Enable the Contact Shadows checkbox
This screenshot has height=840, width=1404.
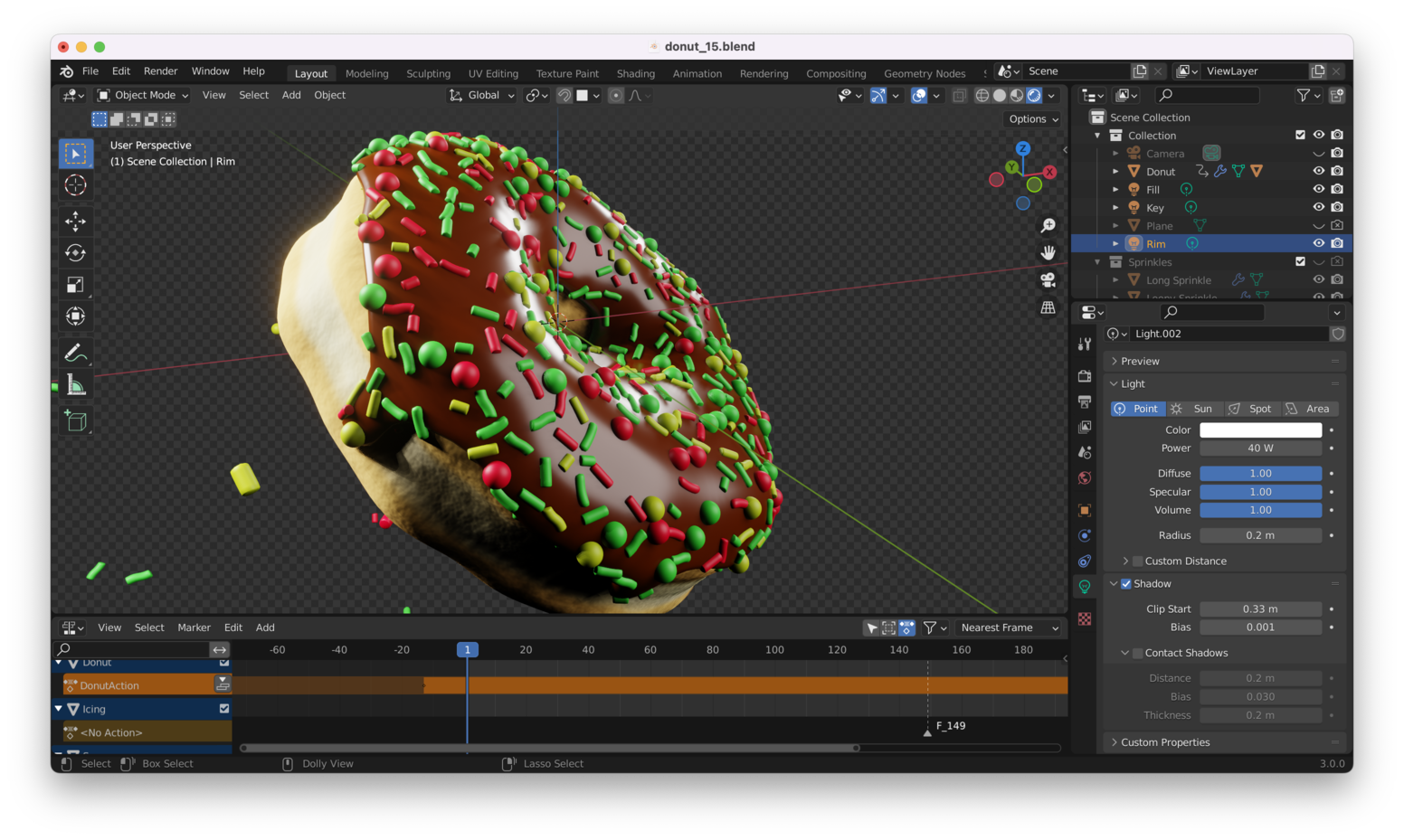1138,653
